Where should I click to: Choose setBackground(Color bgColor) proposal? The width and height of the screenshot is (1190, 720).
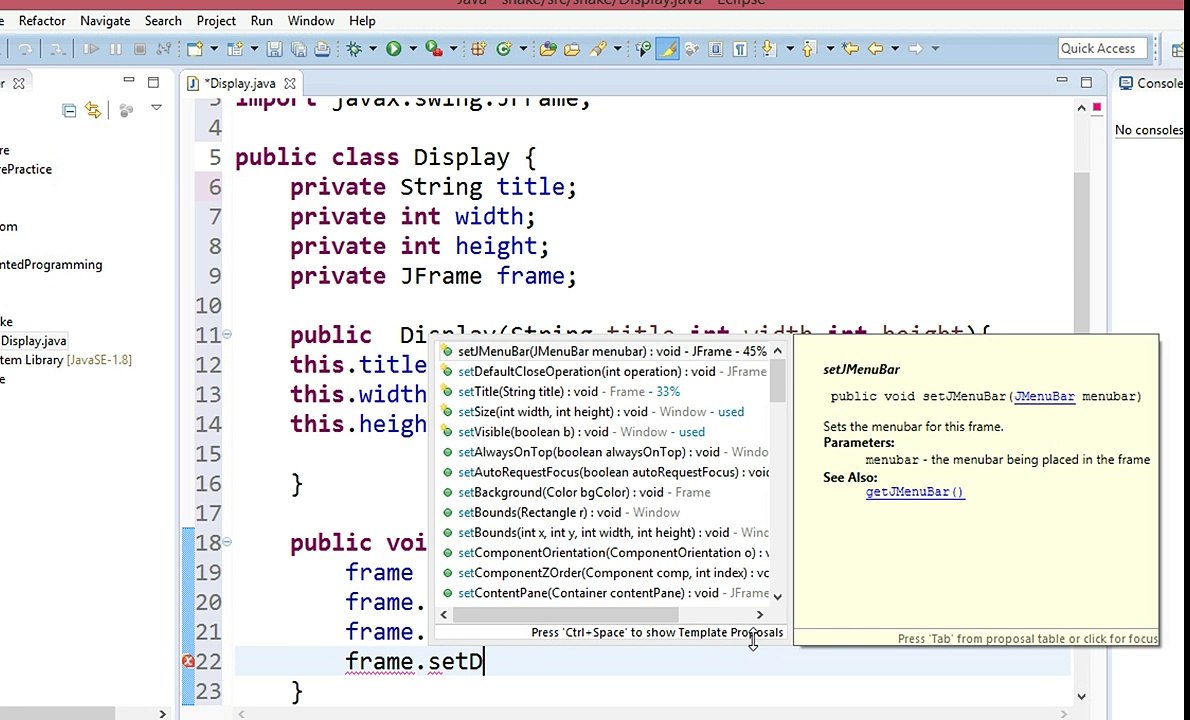[x=604, y=492]
